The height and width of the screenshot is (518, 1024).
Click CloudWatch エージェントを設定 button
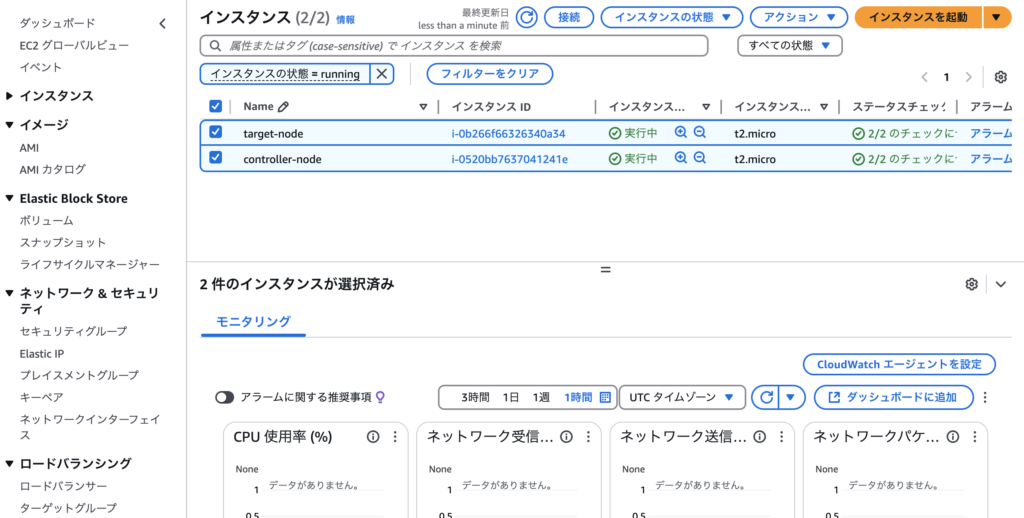coord(899,364)
